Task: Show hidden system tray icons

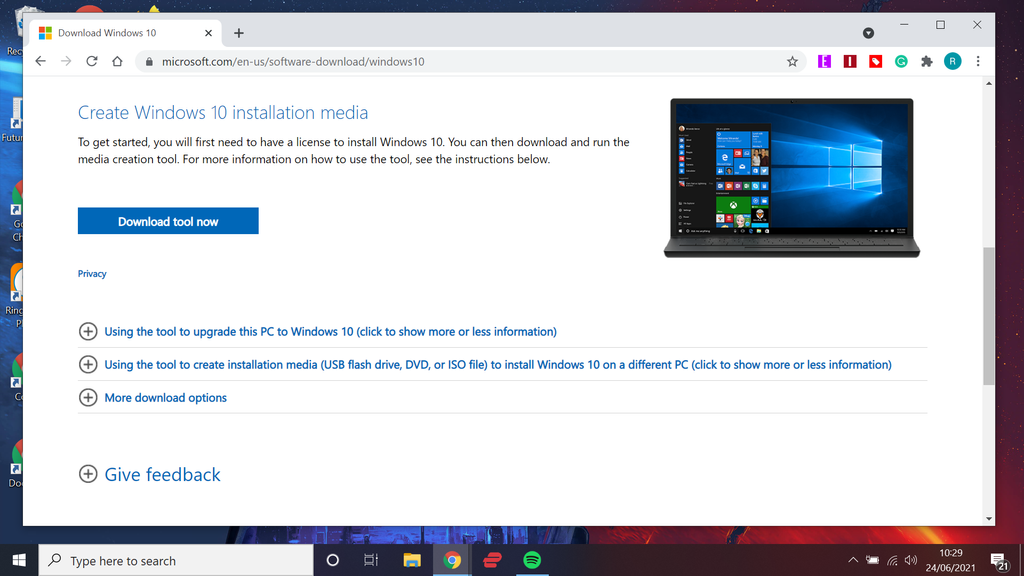Action: pyautogui.click(x=853, y=560)
